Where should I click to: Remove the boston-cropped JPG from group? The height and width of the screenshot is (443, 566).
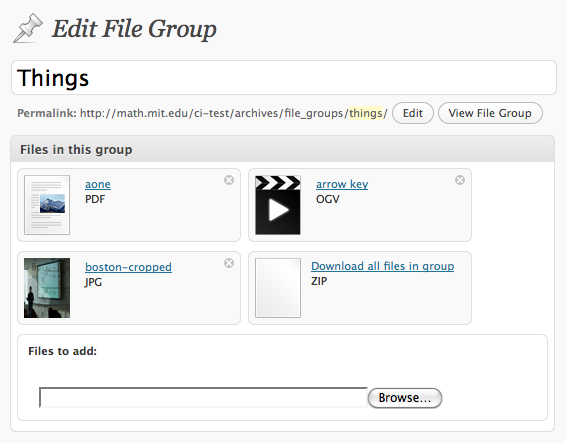[229, 263]
